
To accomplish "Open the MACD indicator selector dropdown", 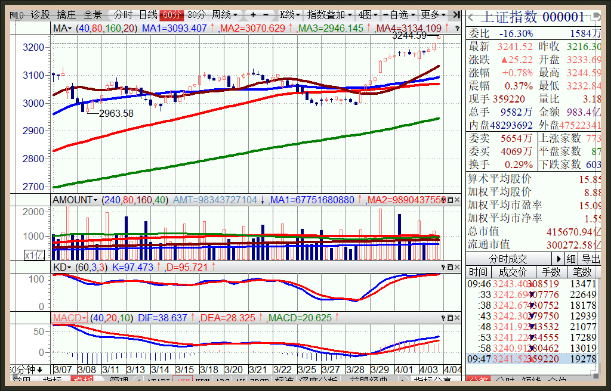I will click(70, 318).
